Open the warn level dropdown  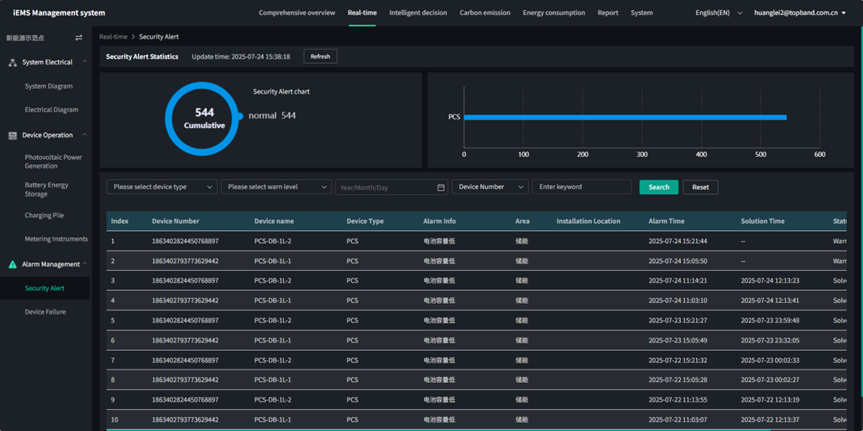point(277,187)
